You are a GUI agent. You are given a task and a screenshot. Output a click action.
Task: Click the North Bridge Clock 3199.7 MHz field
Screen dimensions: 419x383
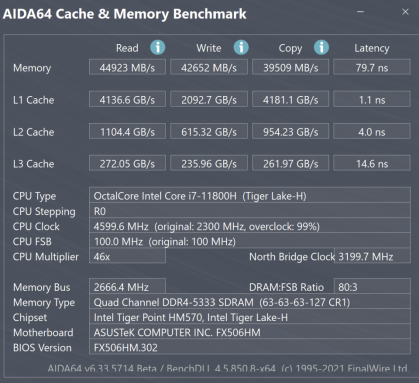[372, 256]
